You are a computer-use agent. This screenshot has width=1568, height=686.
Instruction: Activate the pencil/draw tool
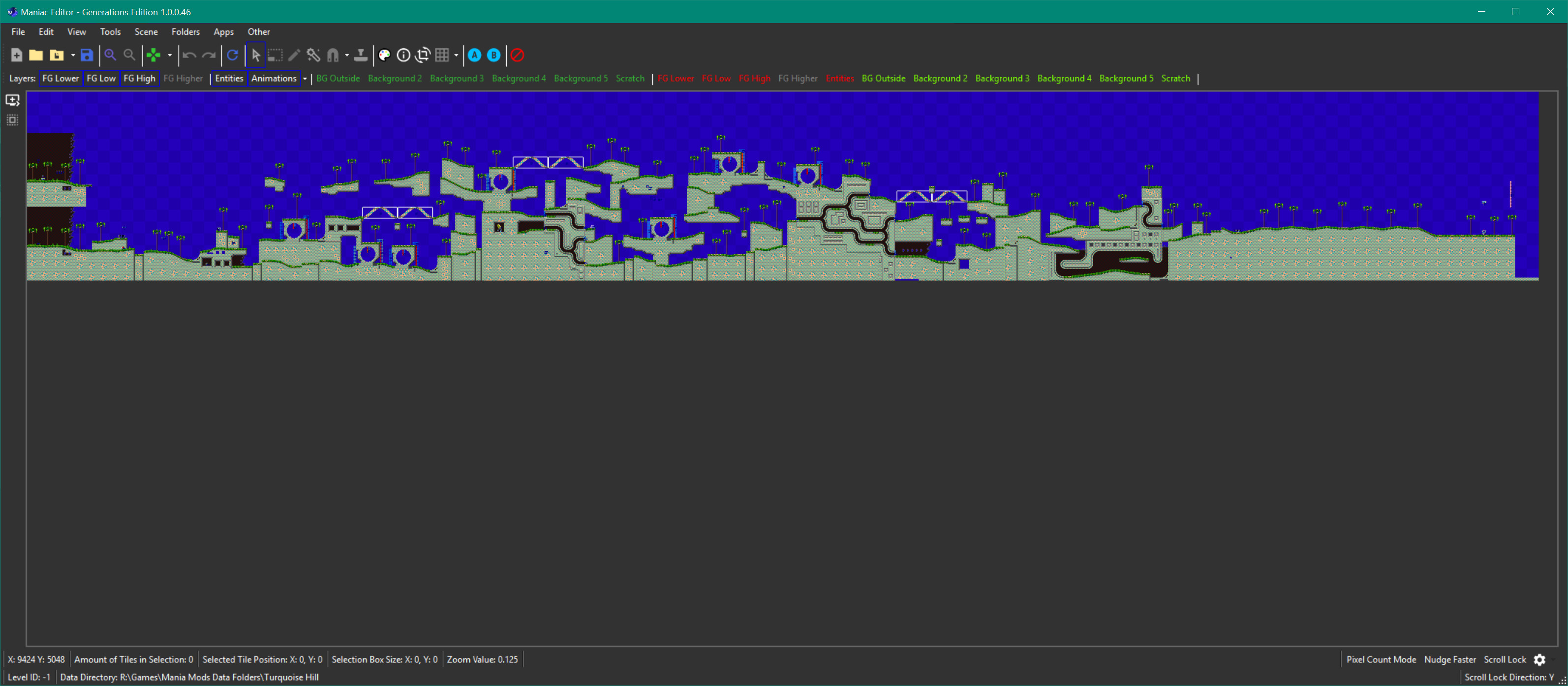pos(296,55)
